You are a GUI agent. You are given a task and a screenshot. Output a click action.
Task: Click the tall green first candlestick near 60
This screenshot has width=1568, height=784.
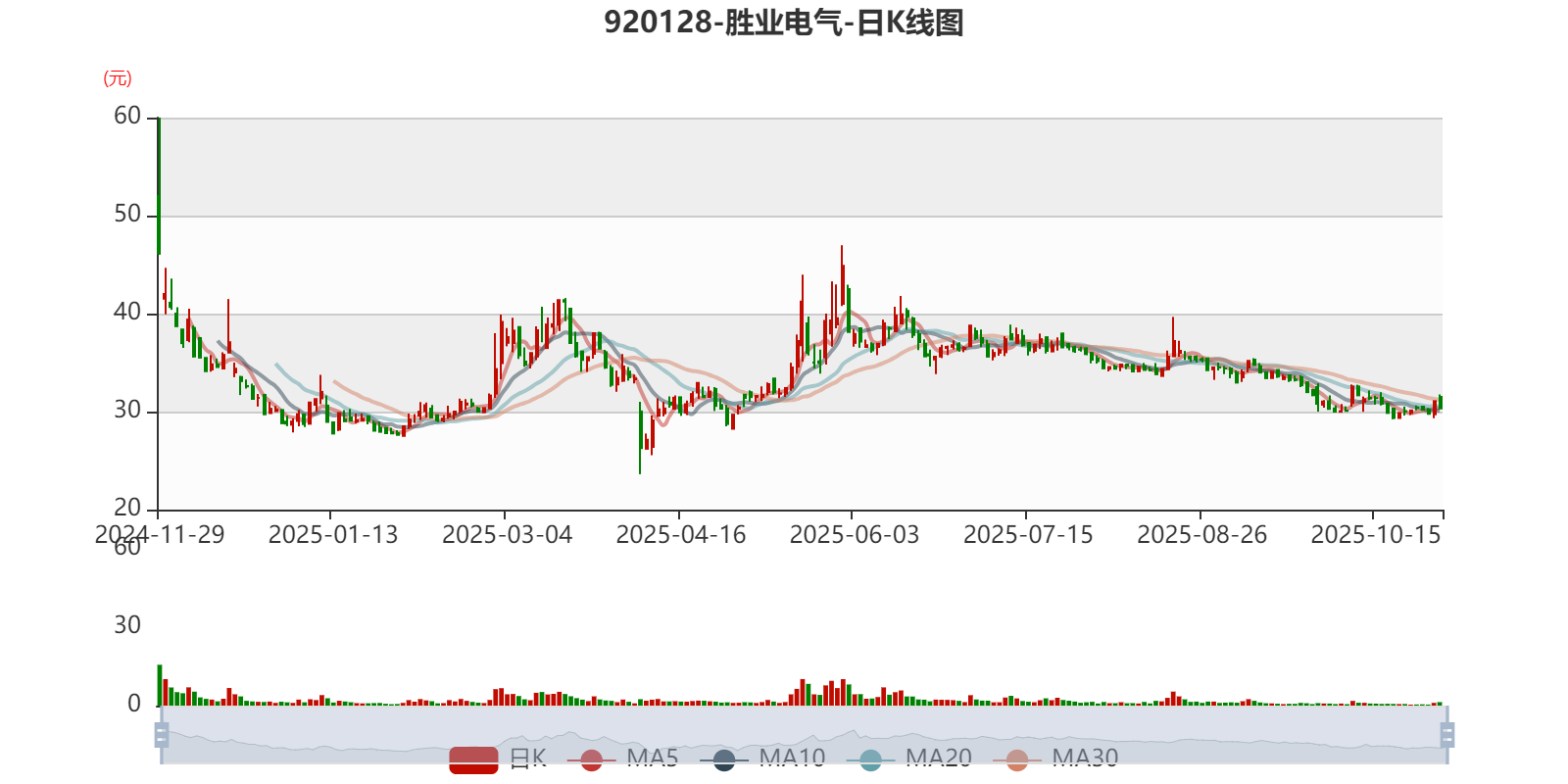159,186
